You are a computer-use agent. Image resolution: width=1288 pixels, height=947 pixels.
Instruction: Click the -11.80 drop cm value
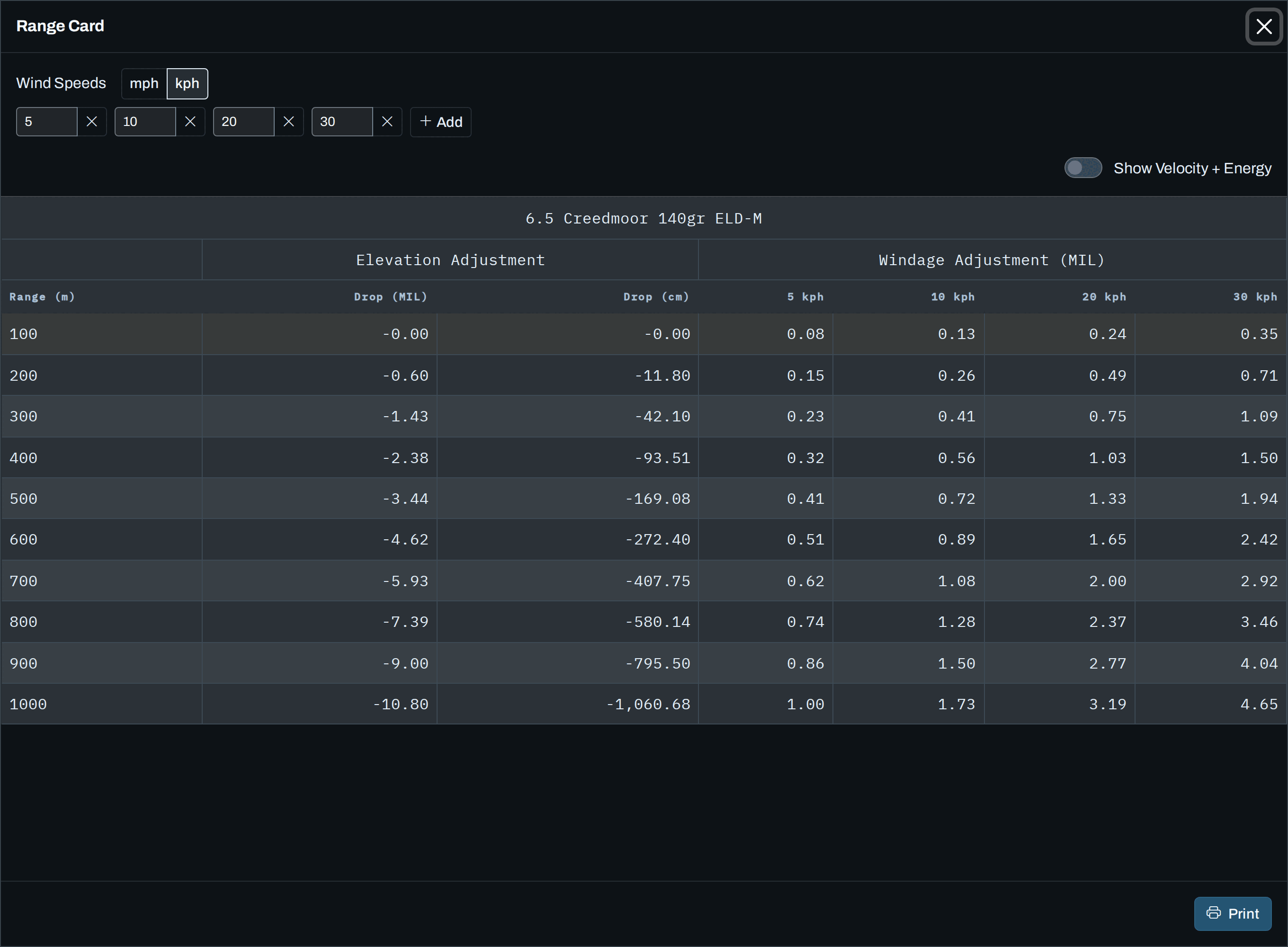tap(662, 375)
